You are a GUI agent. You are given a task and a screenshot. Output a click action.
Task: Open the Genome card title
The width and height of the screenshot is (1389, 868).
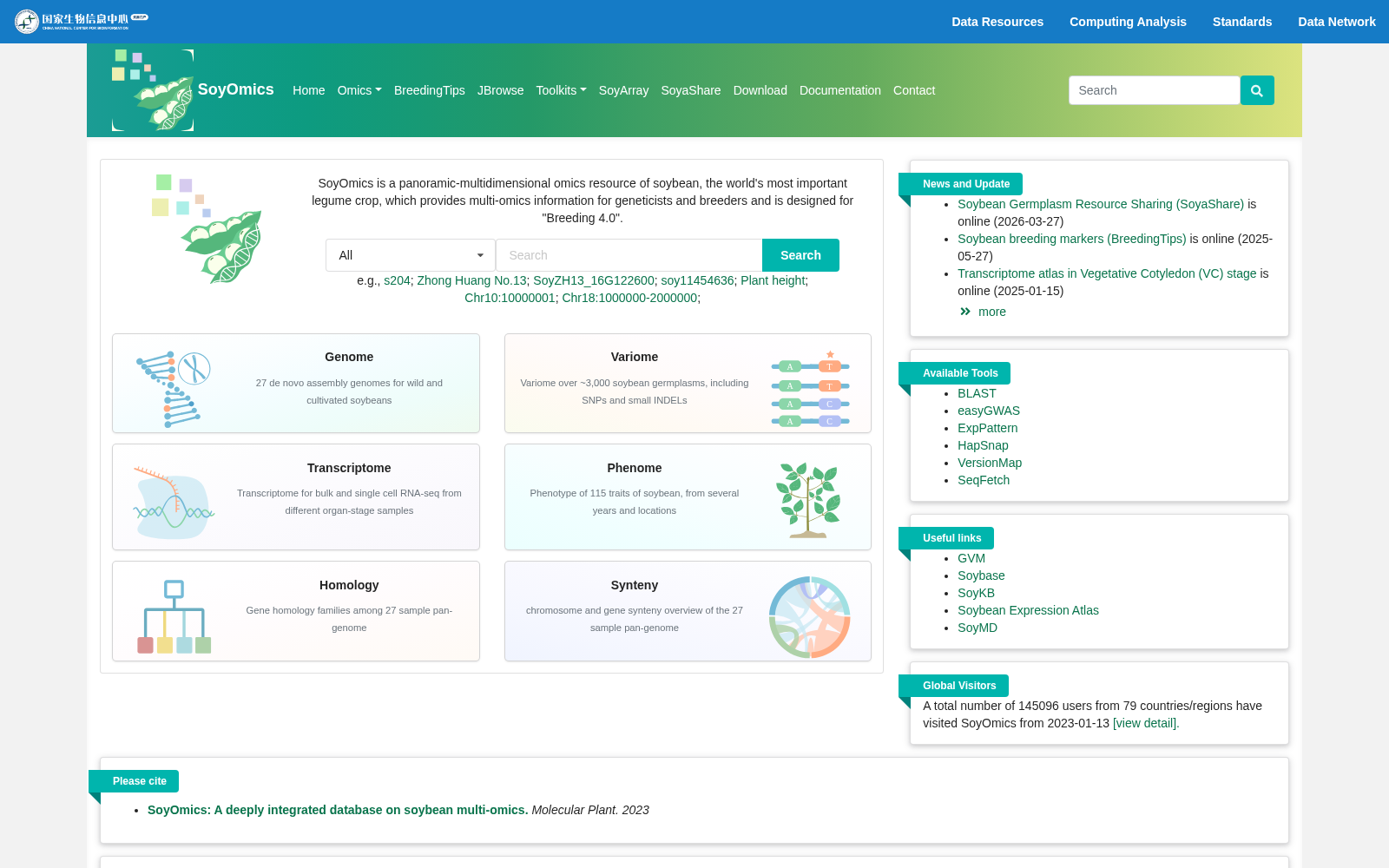coord(349,357)
